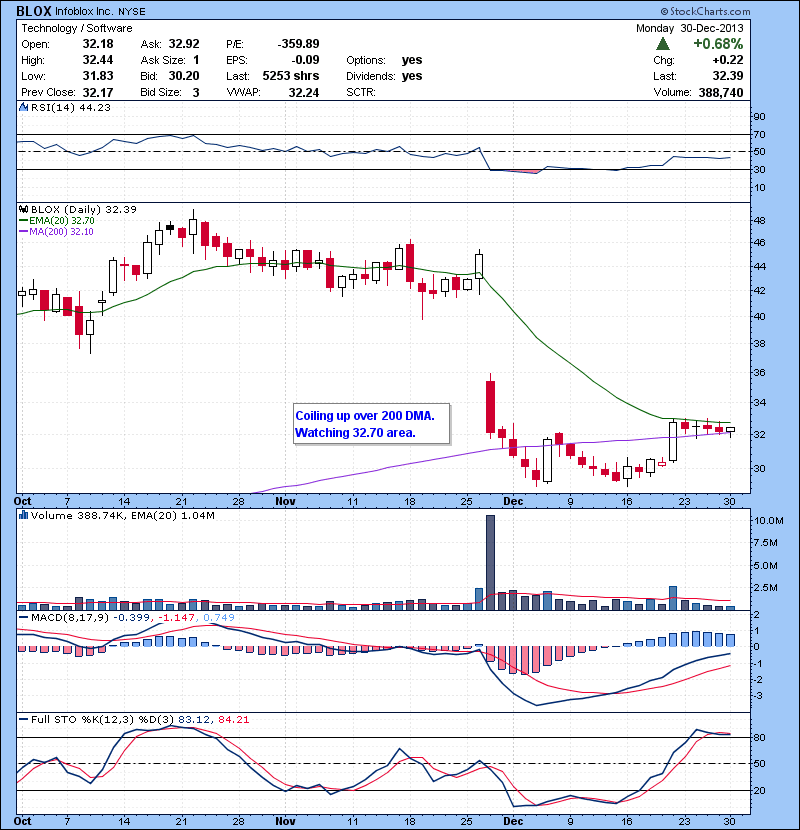Click the 90 RSI axis label
The image size is (800, 830).
(760, 116)
